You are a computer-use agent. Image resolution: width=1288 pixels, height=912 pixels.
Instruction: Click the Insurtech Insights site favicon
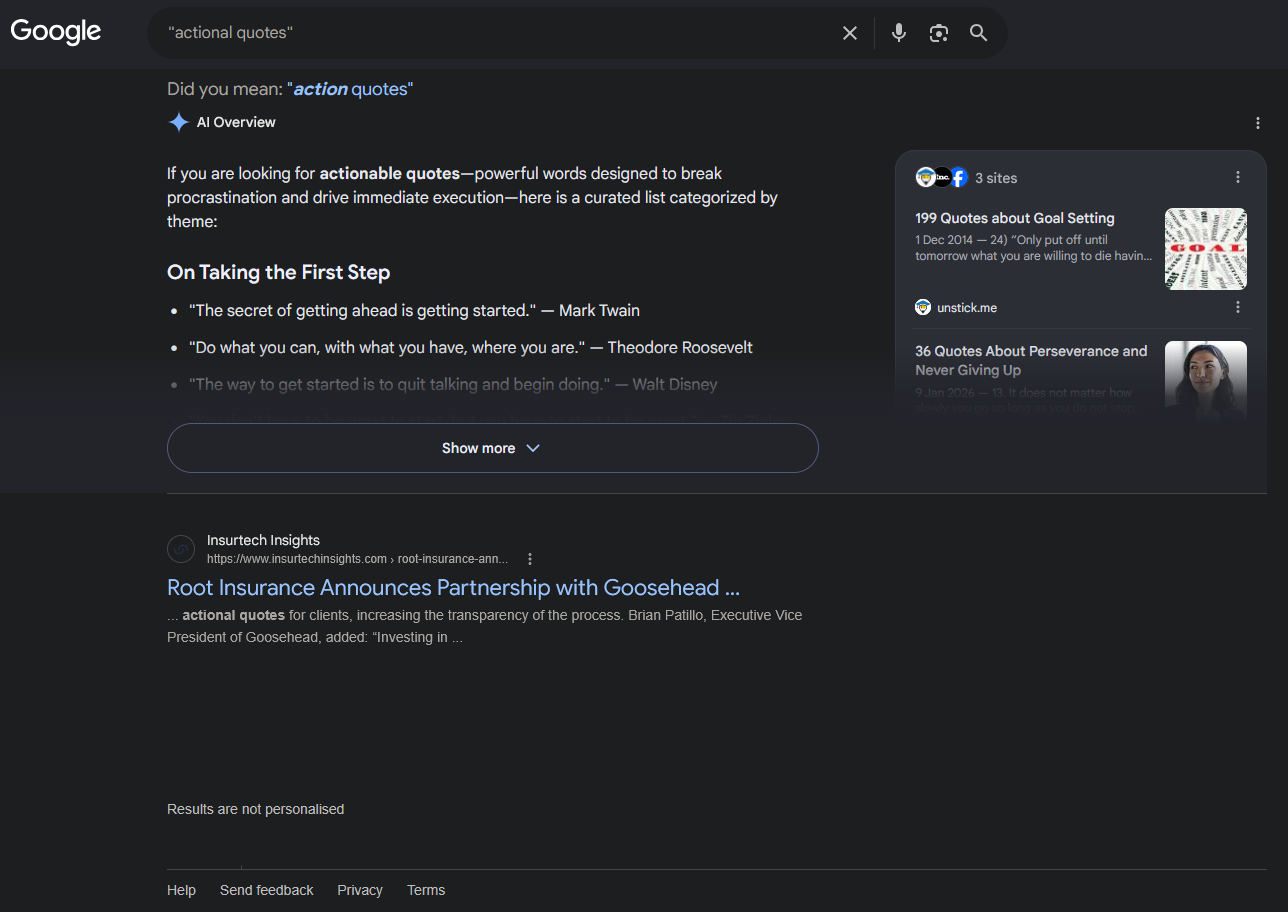tap(181, 549)
